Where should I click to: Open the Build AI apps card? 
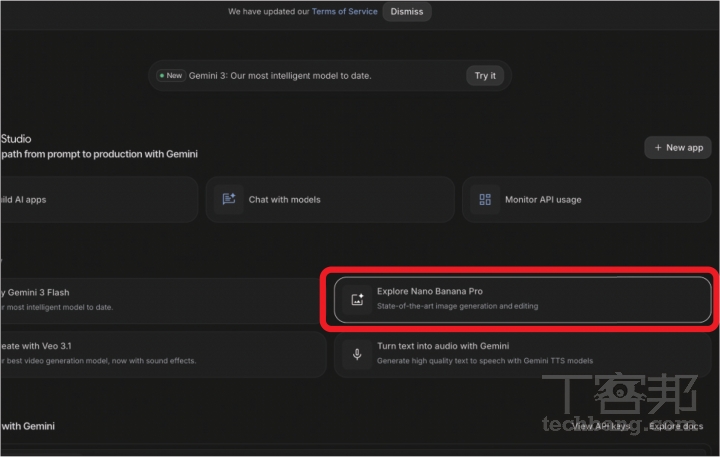click(100, 199)
